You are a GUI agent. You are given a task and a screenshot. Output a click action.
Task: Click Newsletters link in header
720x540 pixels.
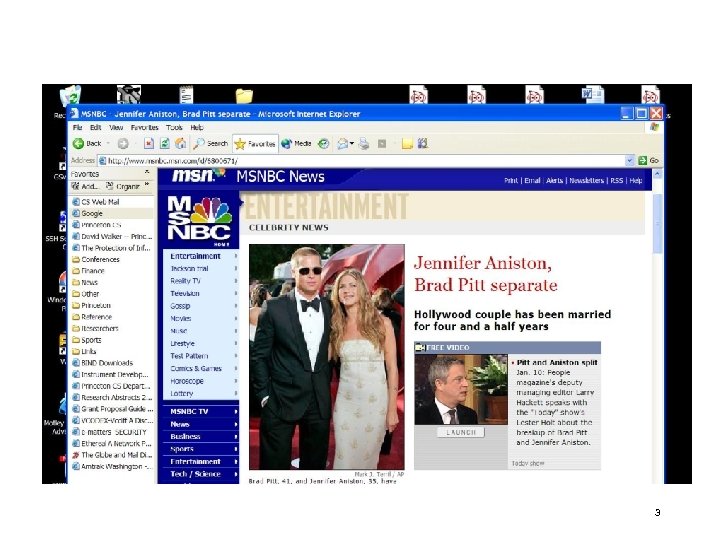[x=586, y=180]
